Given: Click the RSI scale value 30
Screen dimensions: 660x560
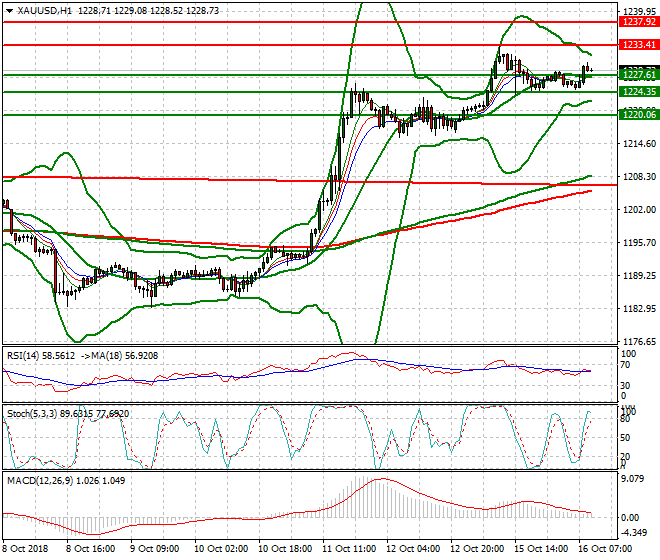Looking at the screenshot, I should pyautogui.click(x=625, y=386).
